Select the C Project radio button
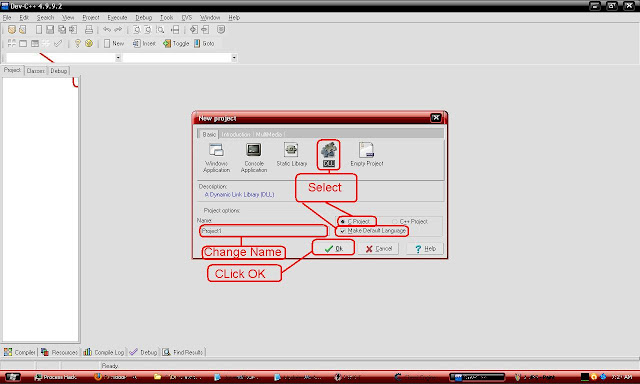640x384 pixels. (343, 222)
